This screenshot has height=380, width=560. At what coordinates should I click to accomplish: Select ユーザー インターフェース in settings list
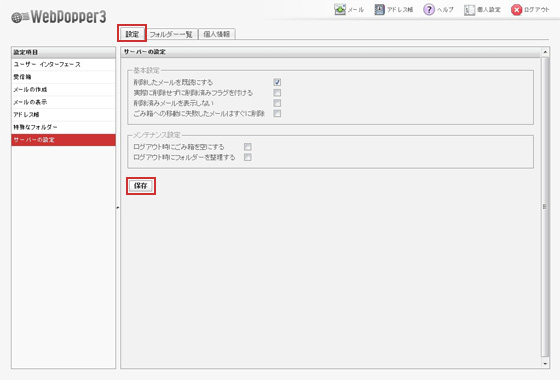64,65
